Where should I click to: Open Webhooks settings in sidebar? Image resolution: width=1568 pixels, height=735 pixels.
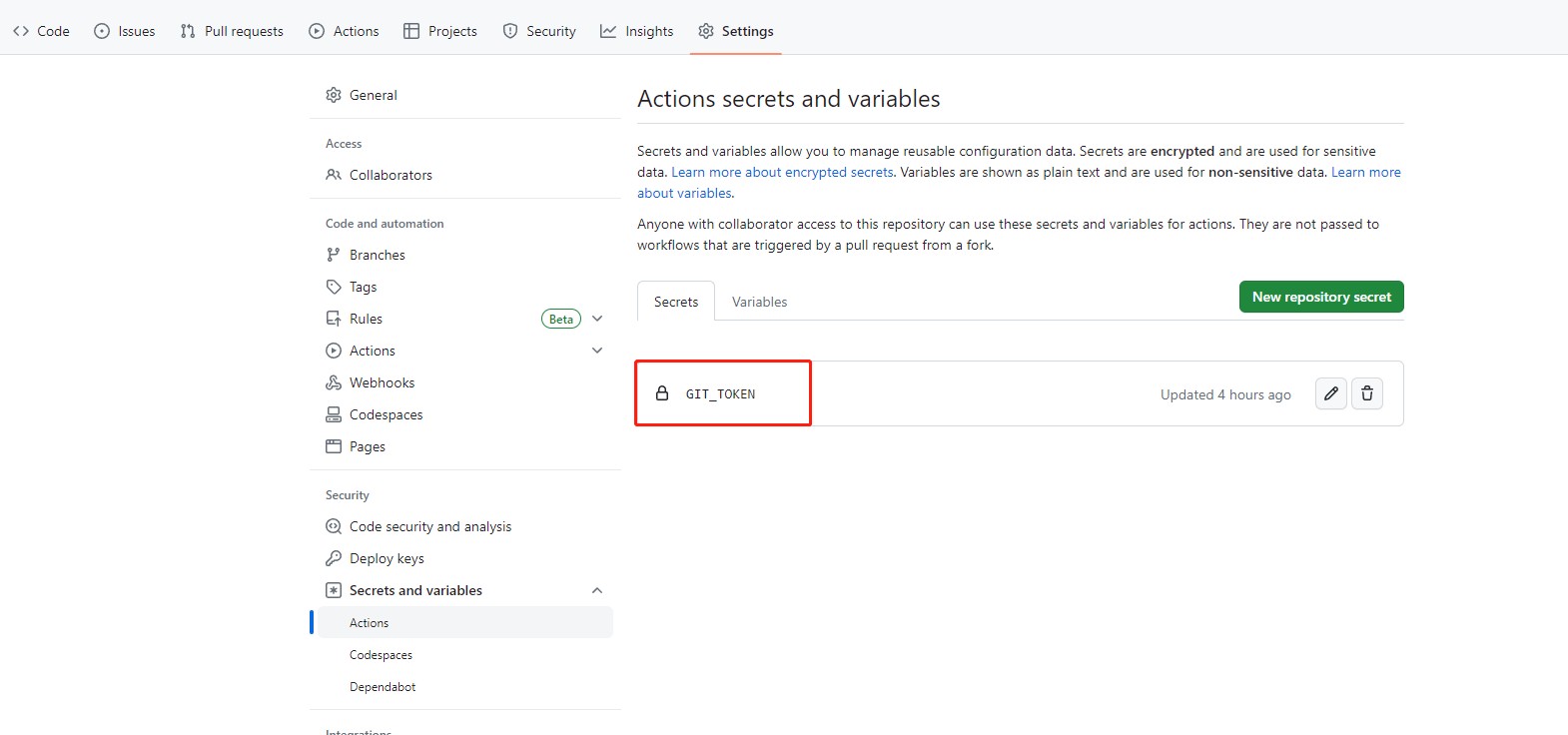pos(382,382)
